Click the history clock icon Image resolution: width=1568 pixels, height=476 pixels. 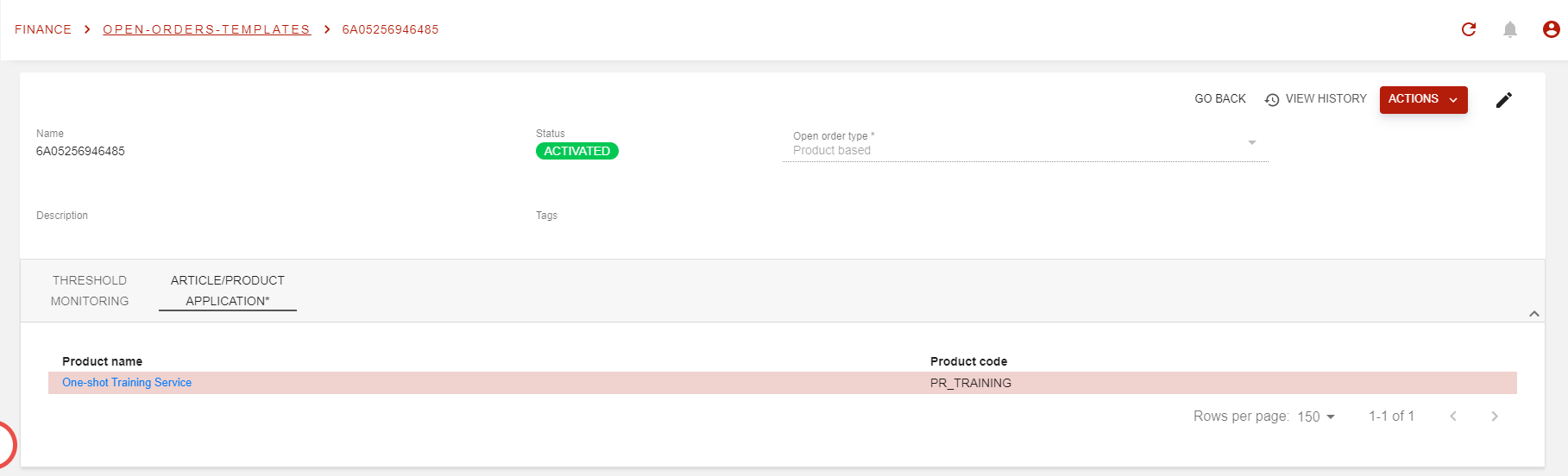pyautogui.click(x=1272, y=100)
